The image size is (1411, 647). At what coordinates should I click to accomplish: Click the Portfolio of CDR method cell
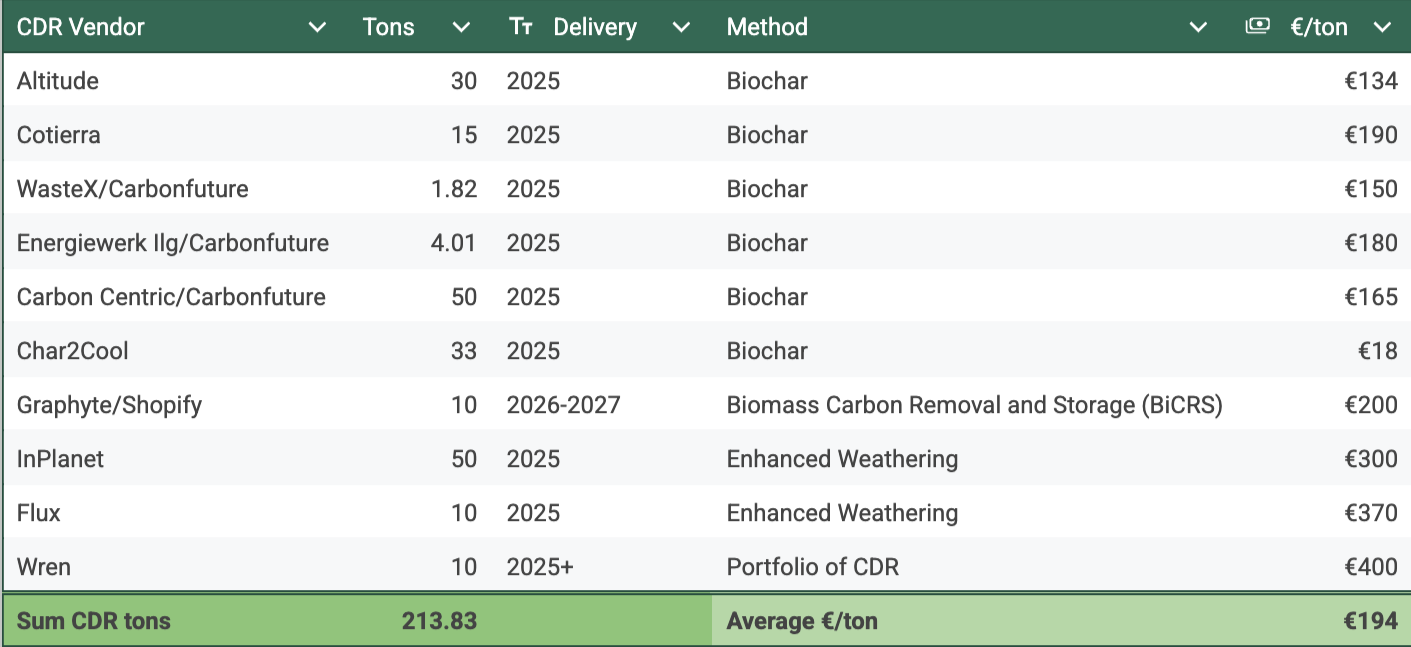coord(813,567)
